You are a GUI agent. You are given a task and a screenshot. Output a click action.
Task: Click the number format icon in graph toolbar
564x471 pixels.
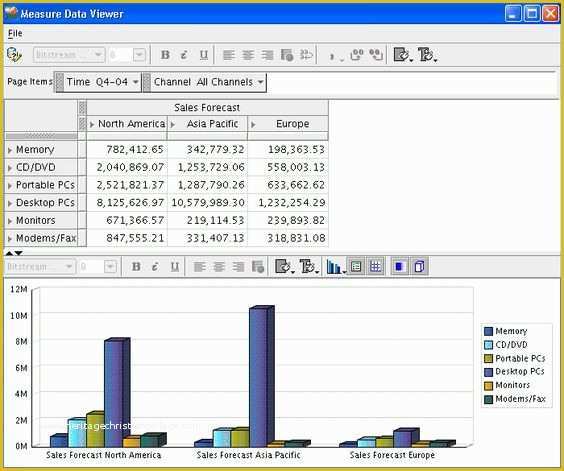(x=258, y=267)
